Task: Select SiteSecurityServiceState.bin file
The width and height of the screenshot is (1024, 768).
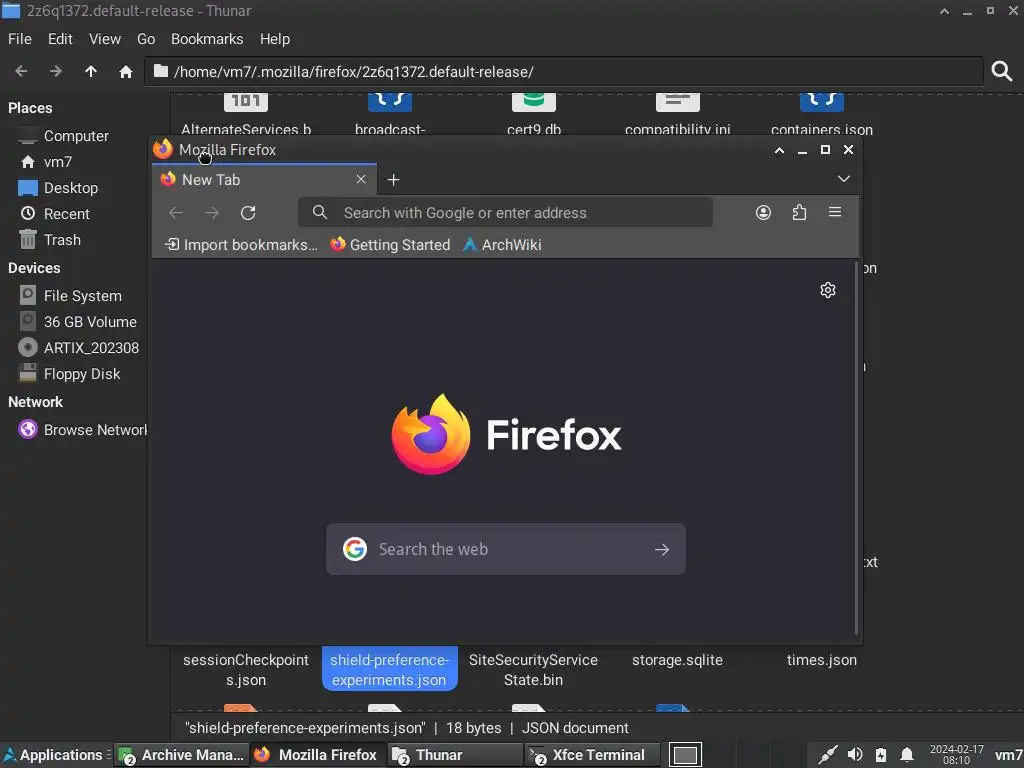Action: pyautogui.click(x=534, y=669)
